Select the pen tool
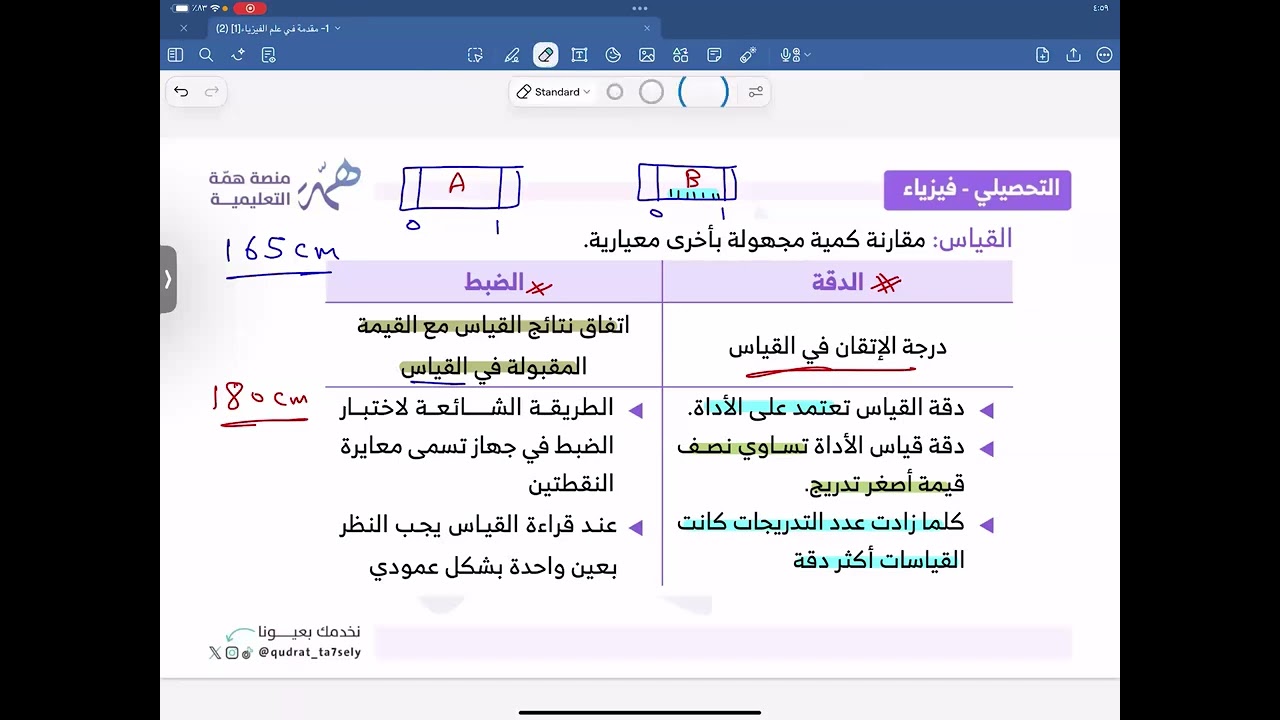 pos(512,55)
